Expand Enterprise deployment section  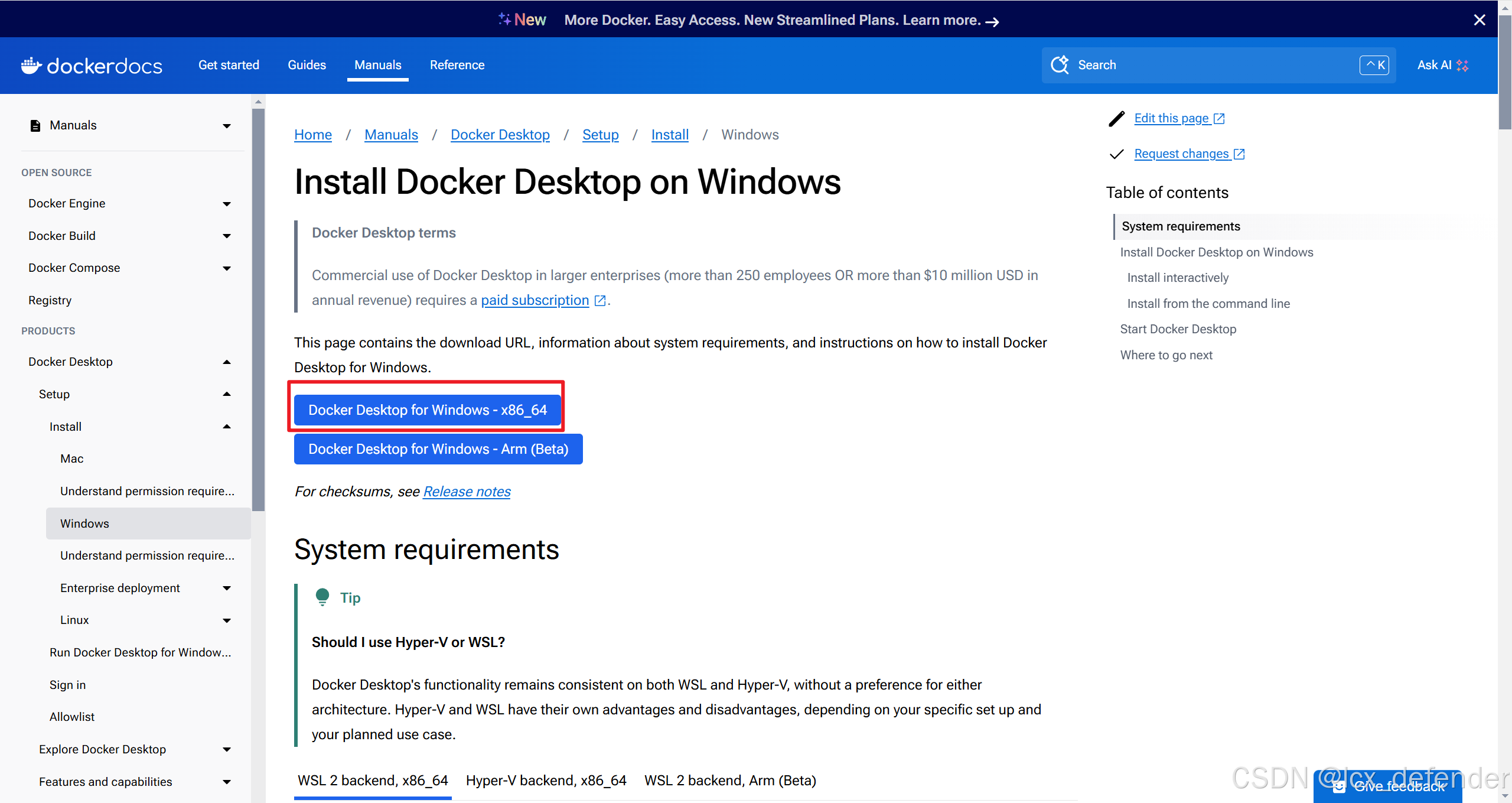coord(227,588)
